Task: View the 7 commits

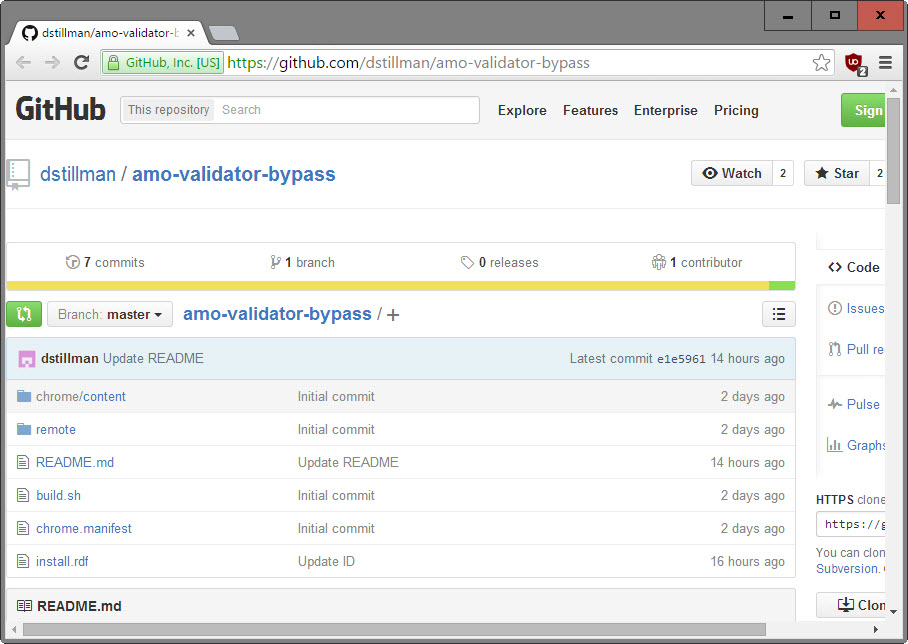Action: click(105, 262)
